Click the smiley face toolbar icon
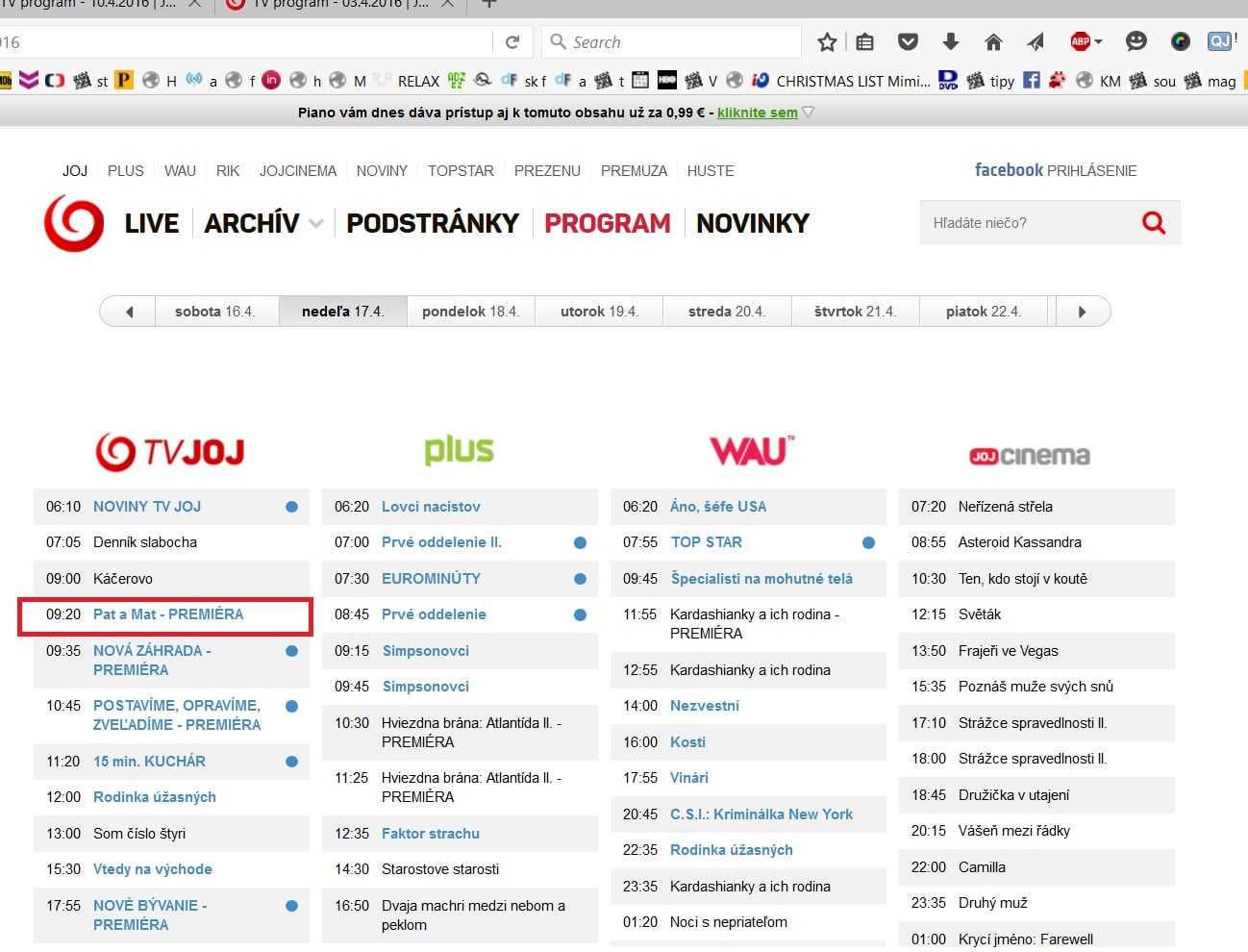Image resolution: width=1248 pixels, height=952 pixels. click(1136, 41)
